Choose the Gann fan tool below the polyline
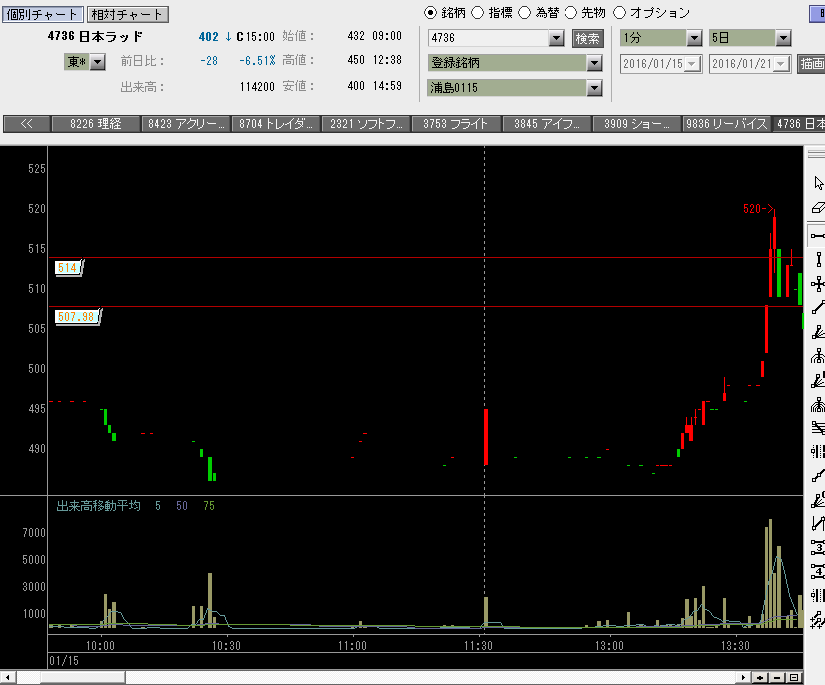 [818, 500]
